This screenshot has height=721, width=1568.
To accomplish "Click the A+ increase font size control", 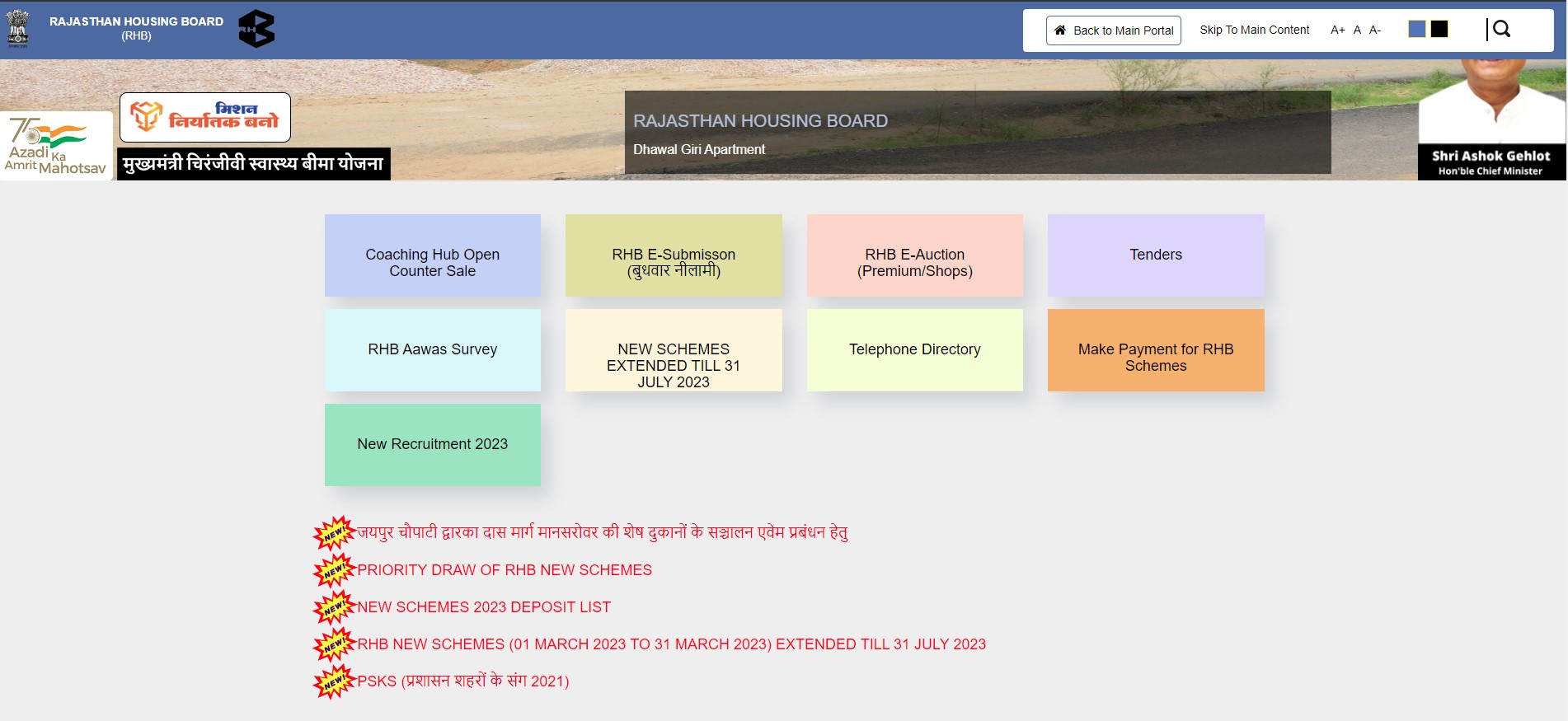I will click(x=1337, y=30).
